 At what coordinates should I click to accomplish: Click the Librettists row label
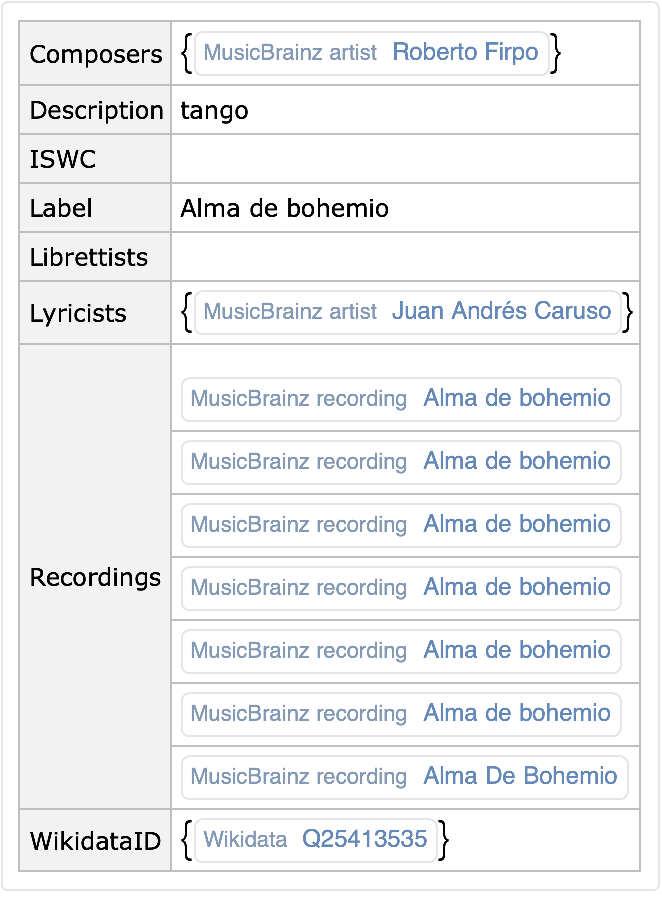click(x=96, y=257)
